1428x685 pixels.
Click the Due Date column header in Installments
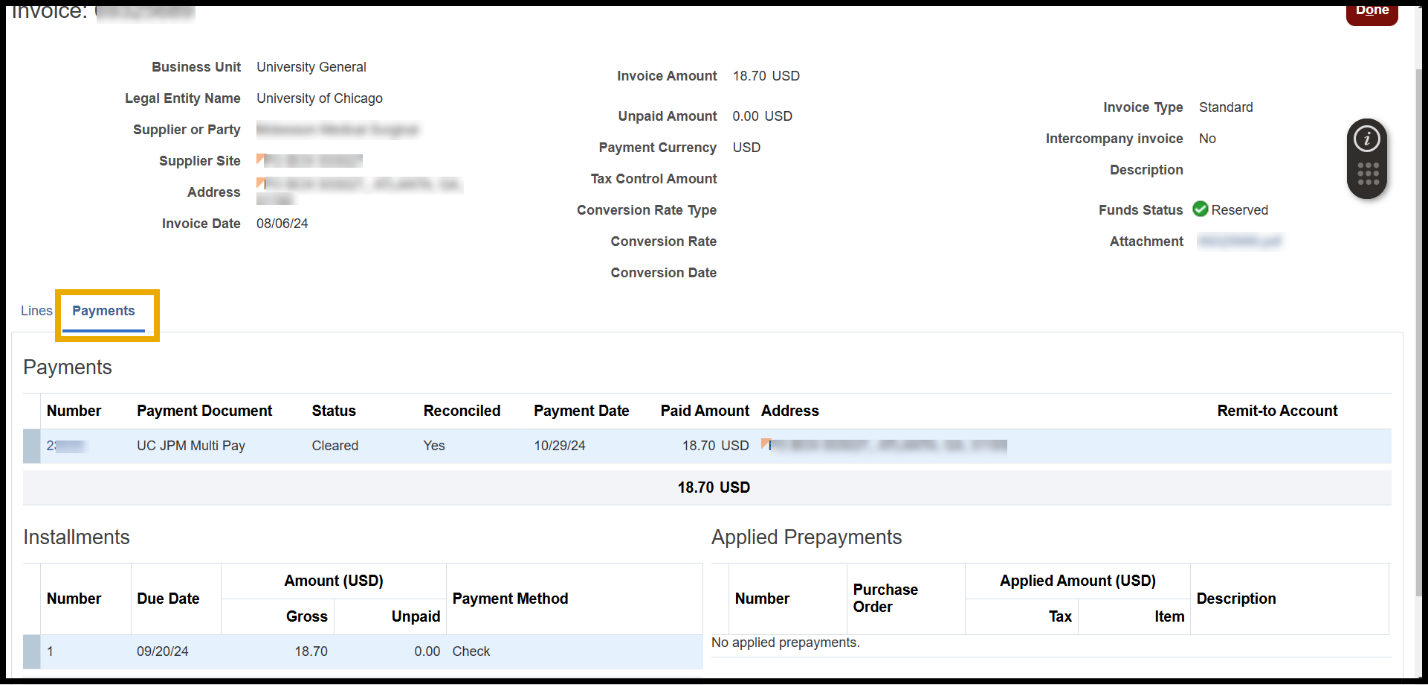(x=168, y=598)
